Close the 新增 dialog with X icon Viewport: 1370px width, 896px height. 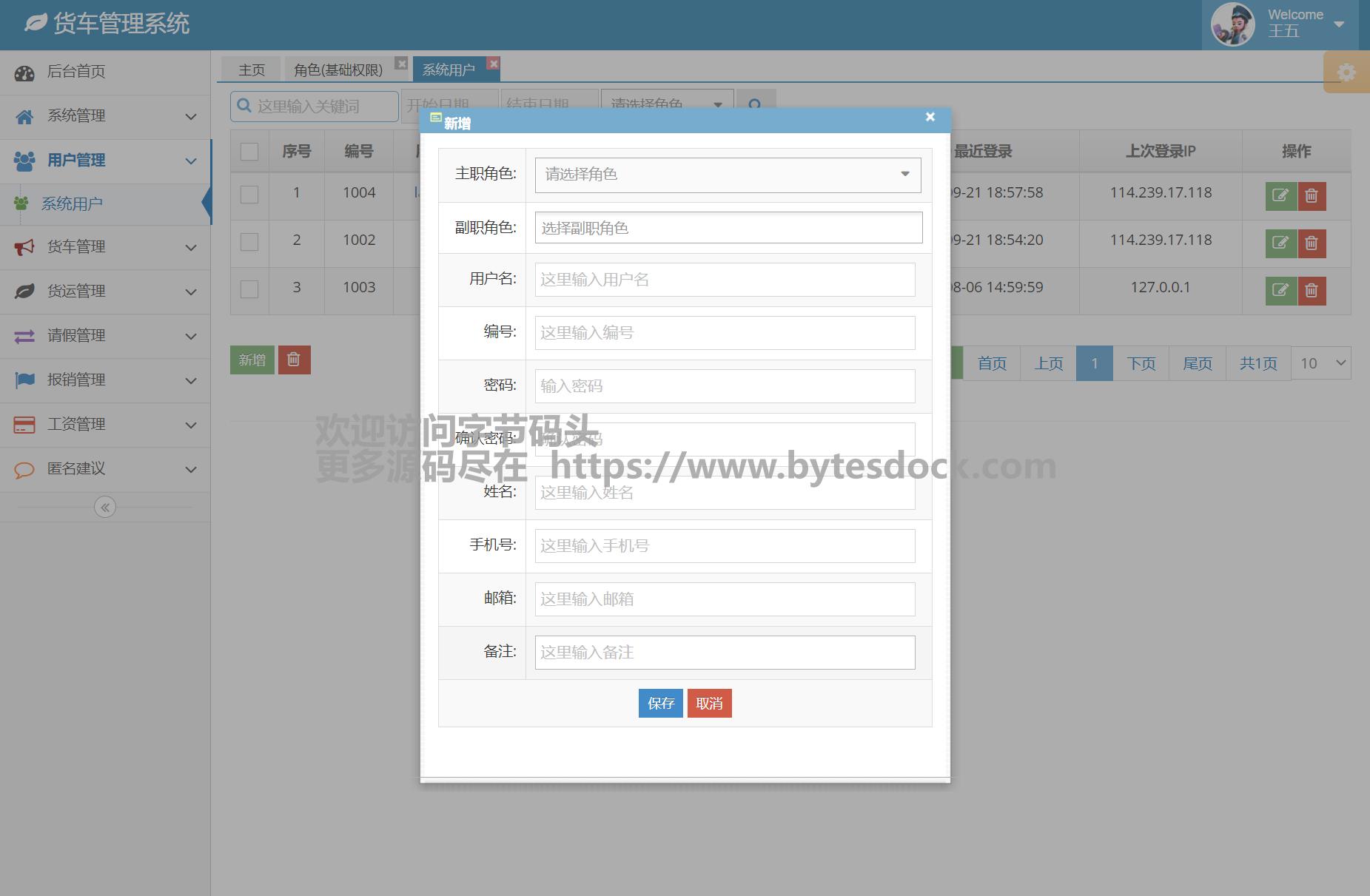930,117
